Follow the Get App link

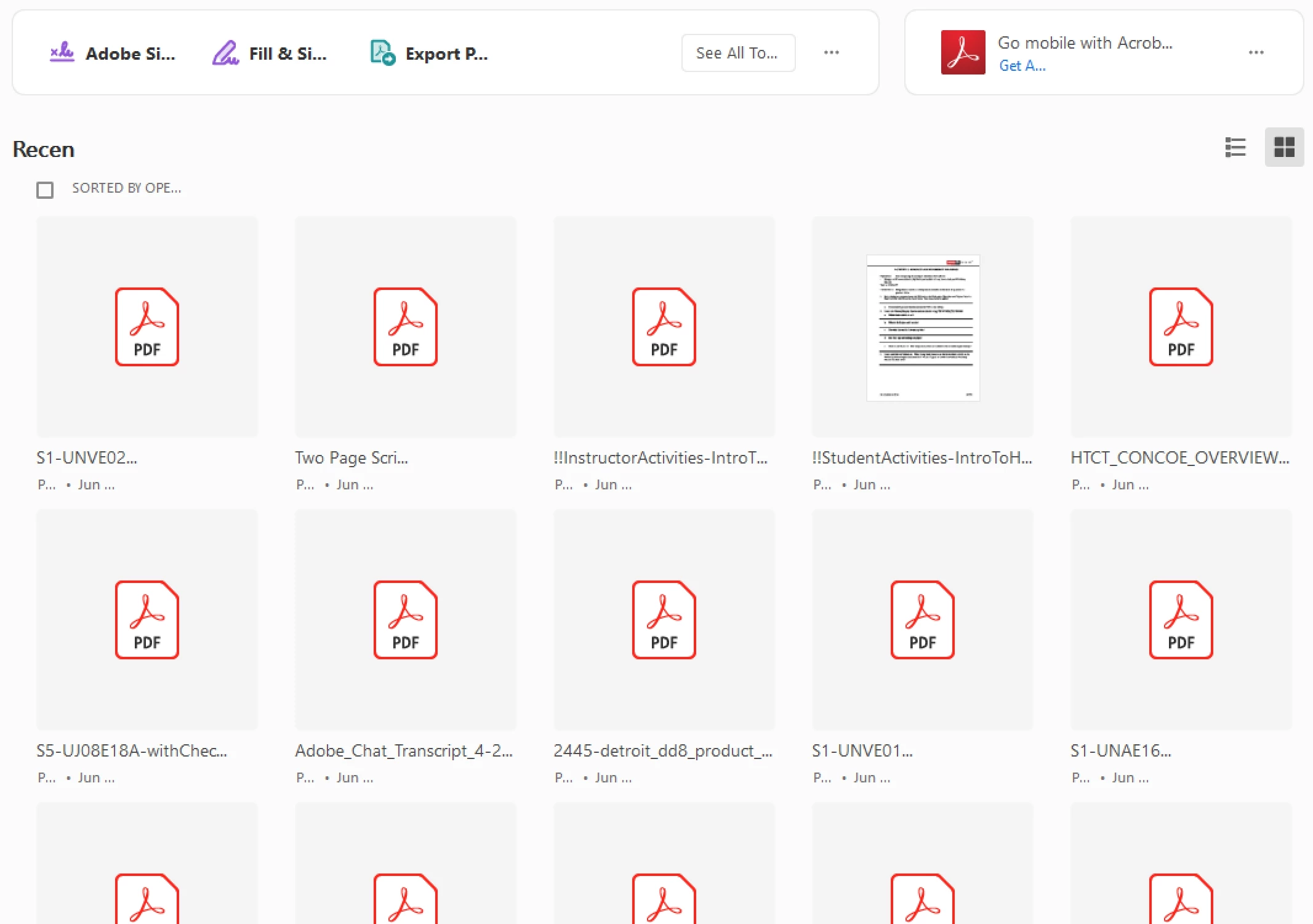(x=1022, y=66)
